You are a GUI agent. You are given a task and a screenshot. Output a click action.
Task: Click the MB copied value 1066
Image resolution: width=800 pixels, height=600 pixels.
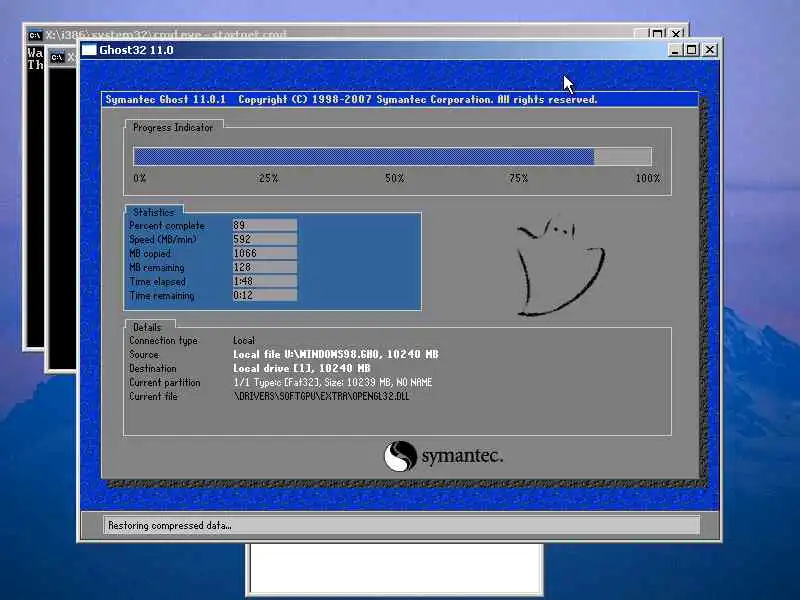coord(265,253)
